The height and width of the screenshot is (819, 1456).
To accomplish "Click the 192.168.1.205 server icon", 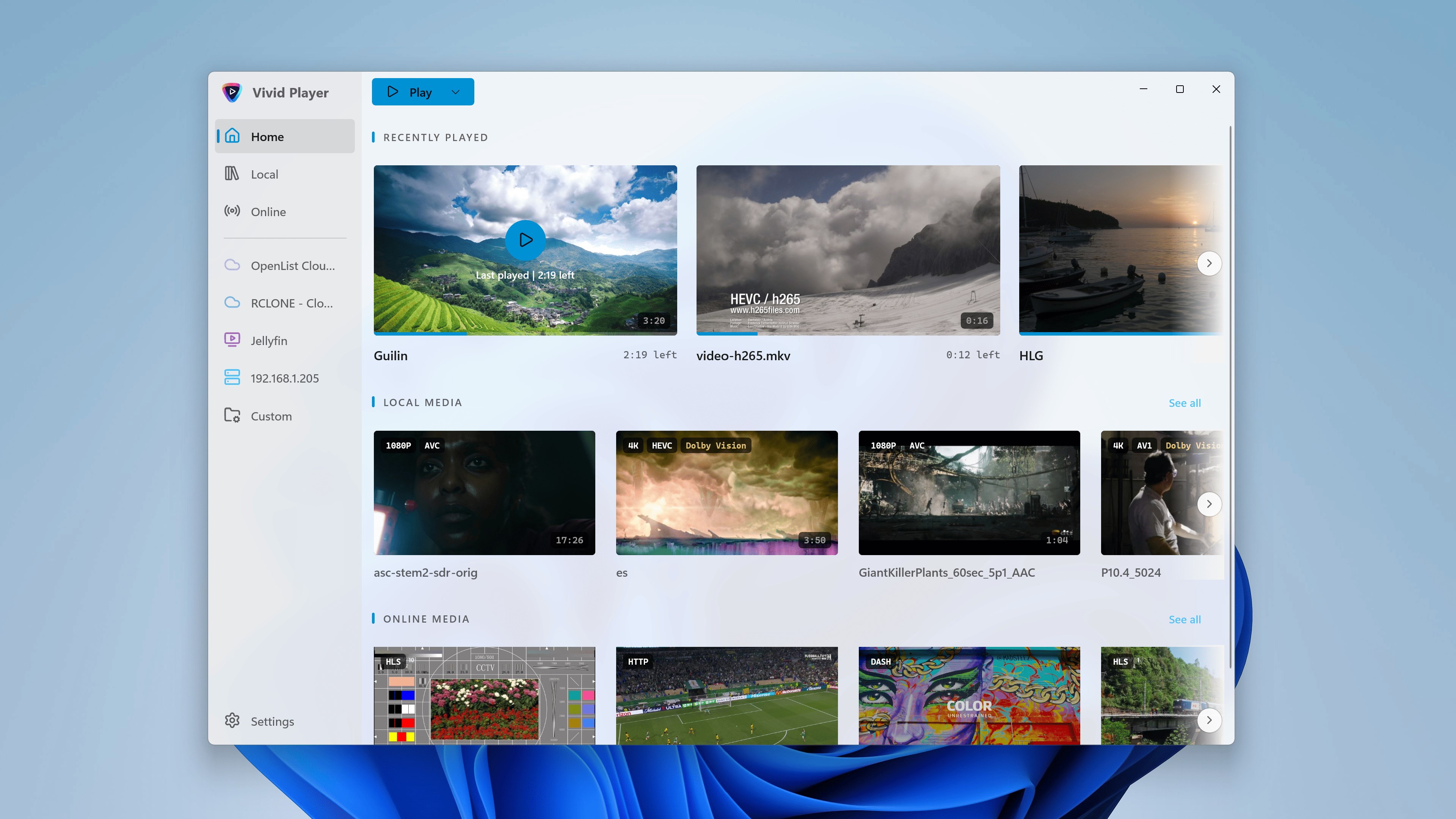I will point(232,378).
